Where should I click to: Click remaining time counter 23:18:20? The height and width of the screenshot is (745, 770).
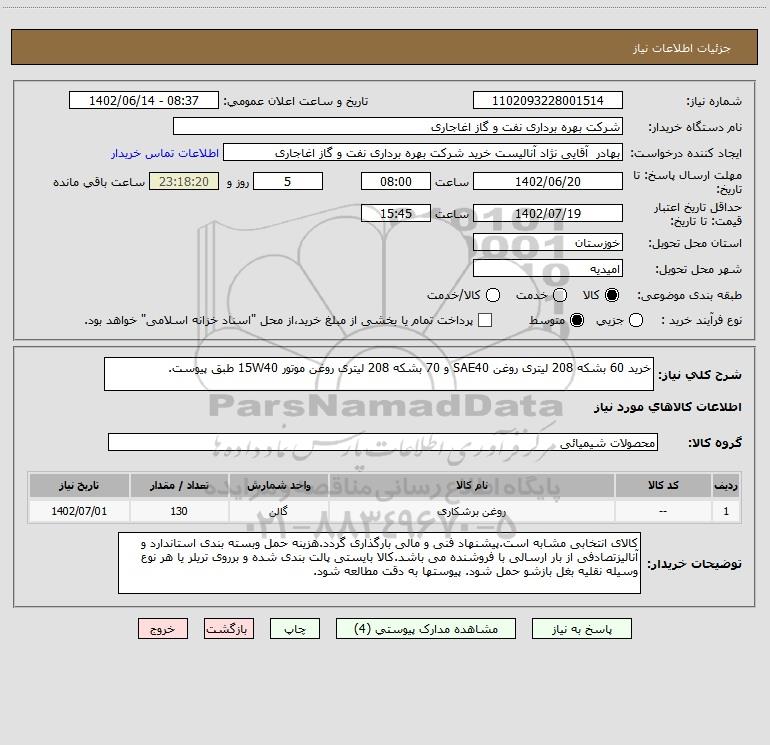[184, 181]
